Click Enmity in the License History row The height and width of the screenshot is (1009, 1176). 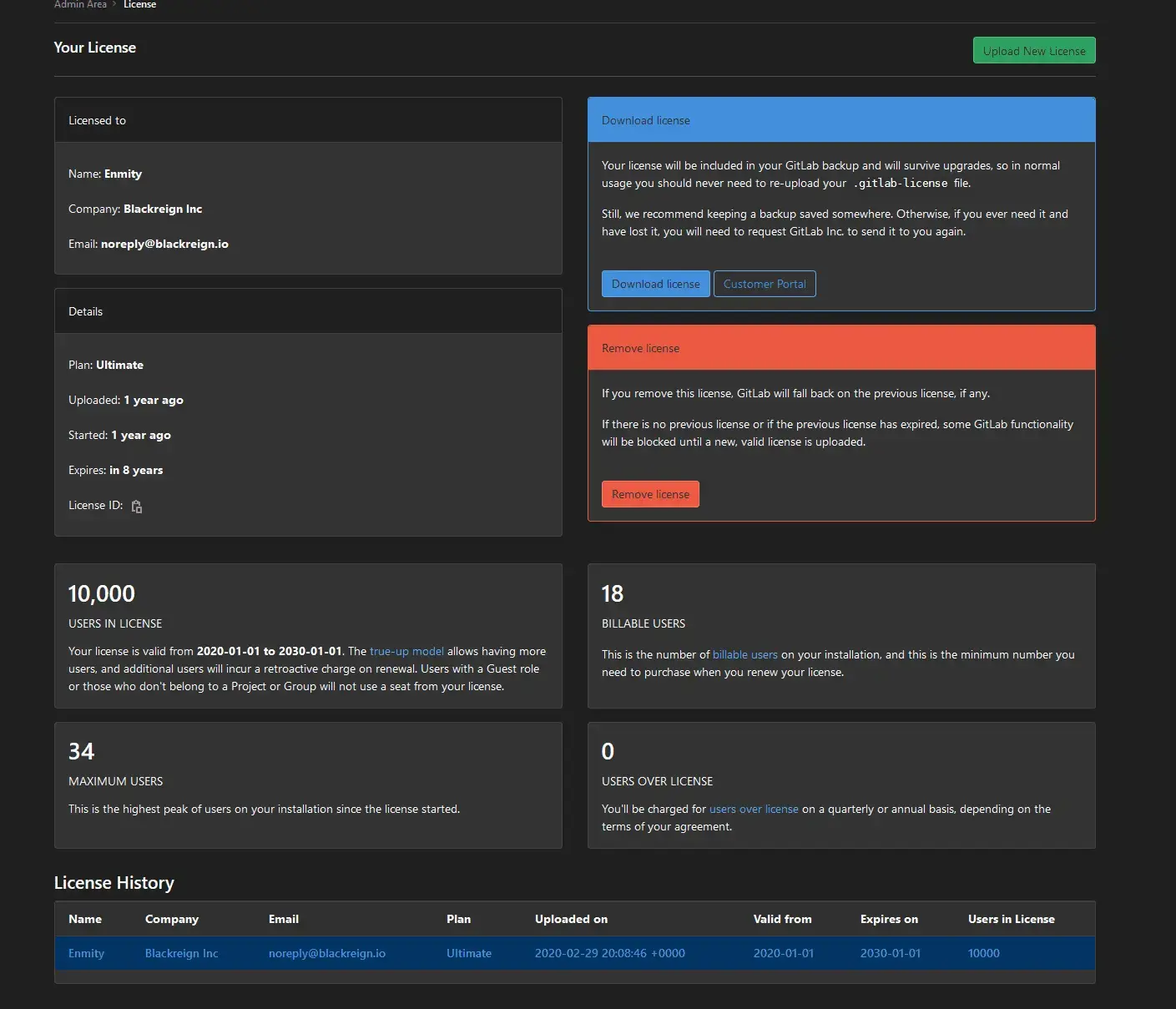[86, 953]
